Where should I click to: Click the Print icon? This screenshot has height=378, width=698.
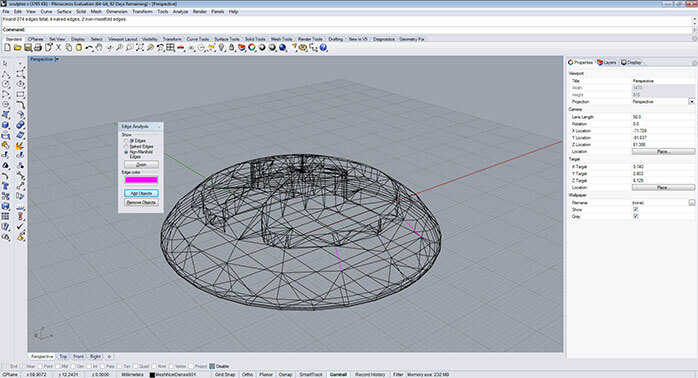(x=38, y=48)
